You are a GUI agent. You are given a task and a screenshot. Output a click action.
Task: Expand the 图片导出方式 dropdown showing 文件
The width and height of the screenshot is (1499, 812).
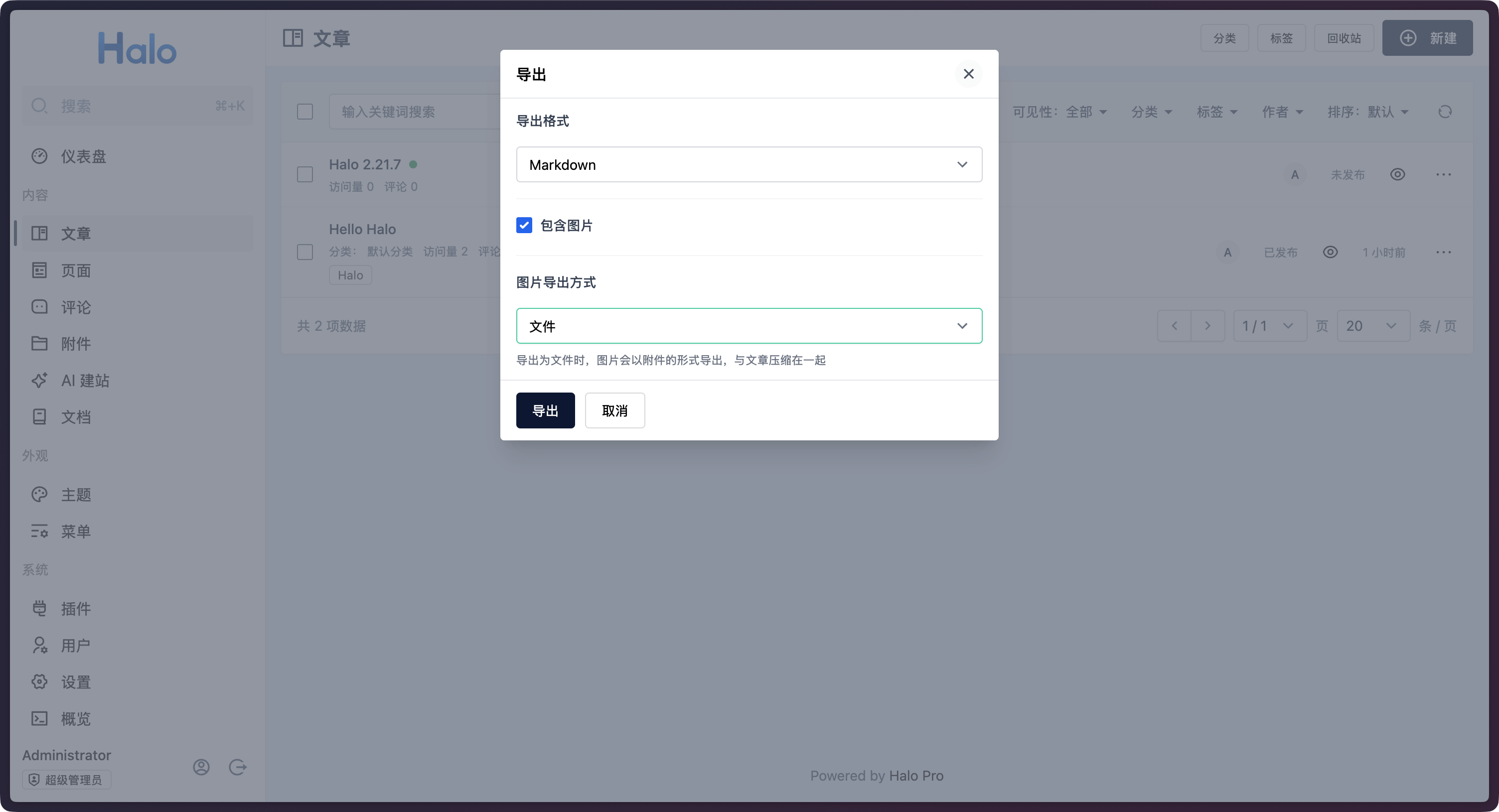click(749, 326)
